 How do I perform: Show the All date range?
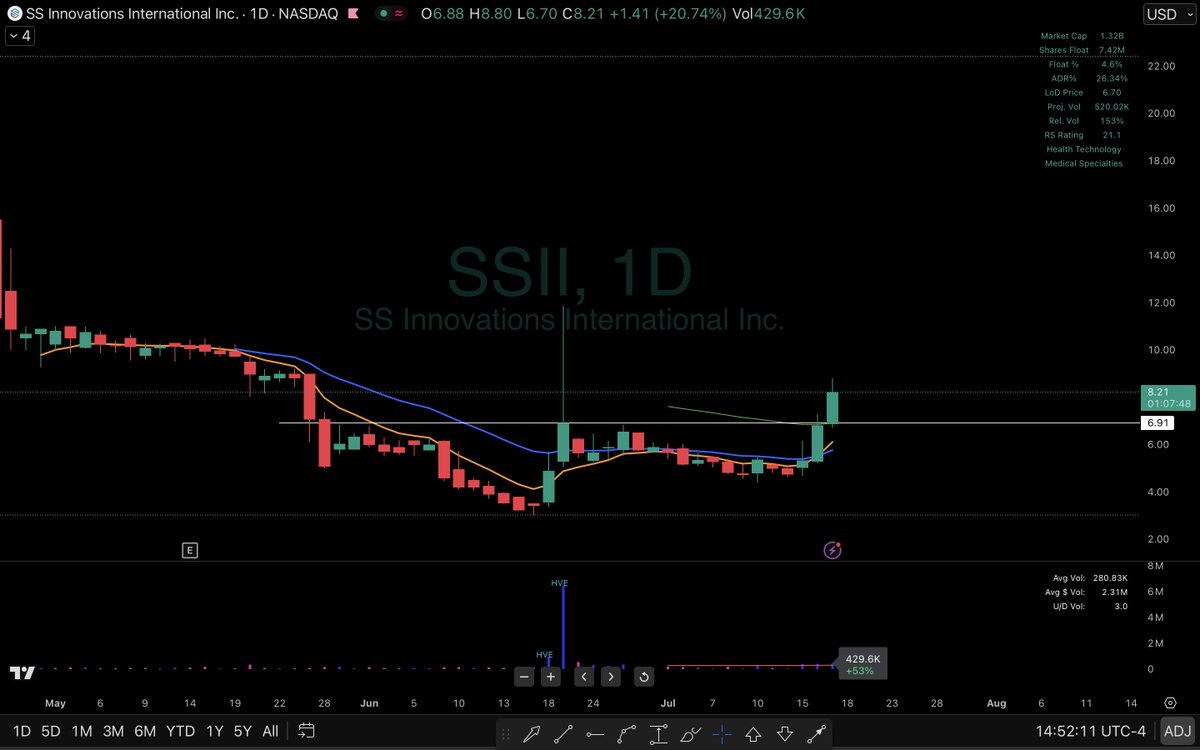pyautogui.click(x=270, y=731)
